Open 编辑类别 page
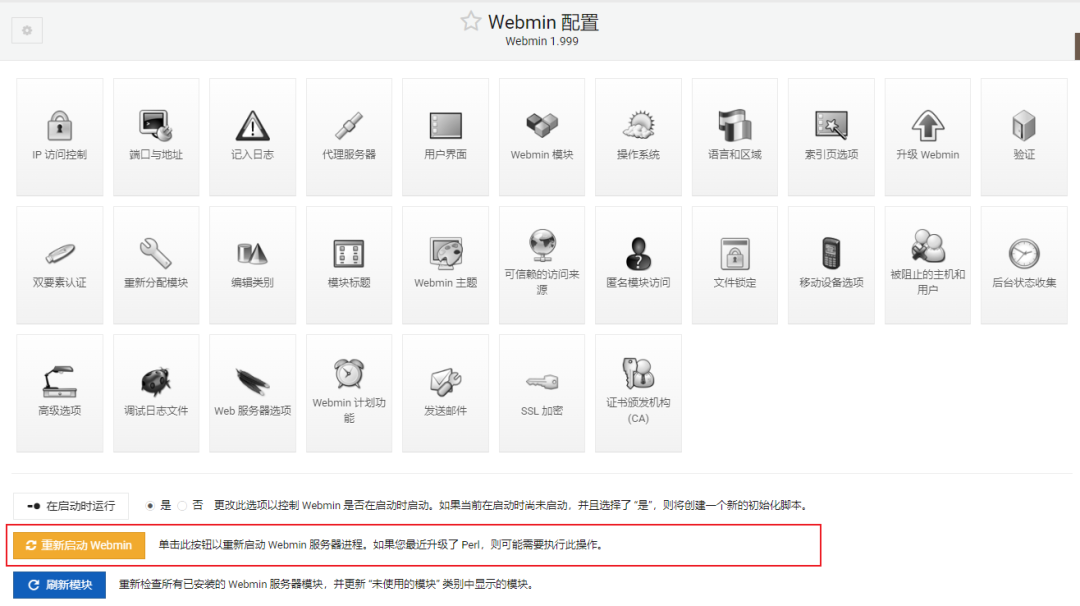This screenshot has height=606, width=1080. 253,265
